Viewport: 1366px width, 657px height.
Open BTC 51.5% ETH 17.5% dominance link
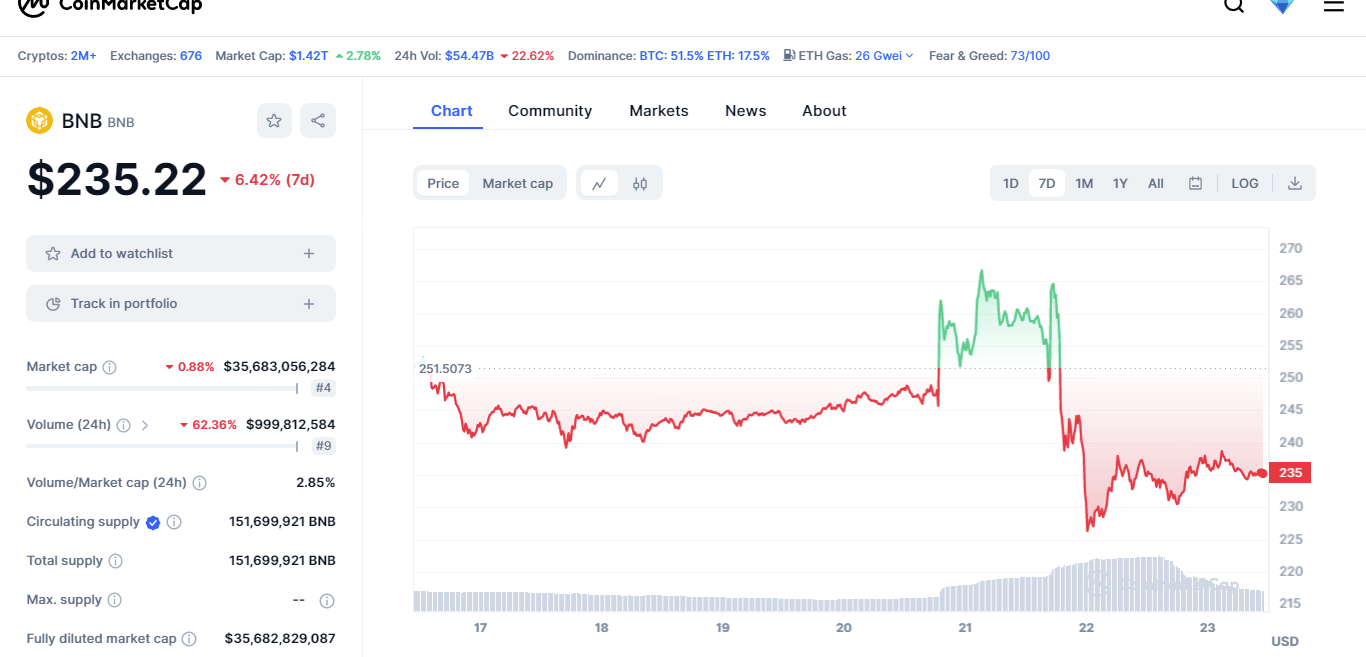click(705, 56)
